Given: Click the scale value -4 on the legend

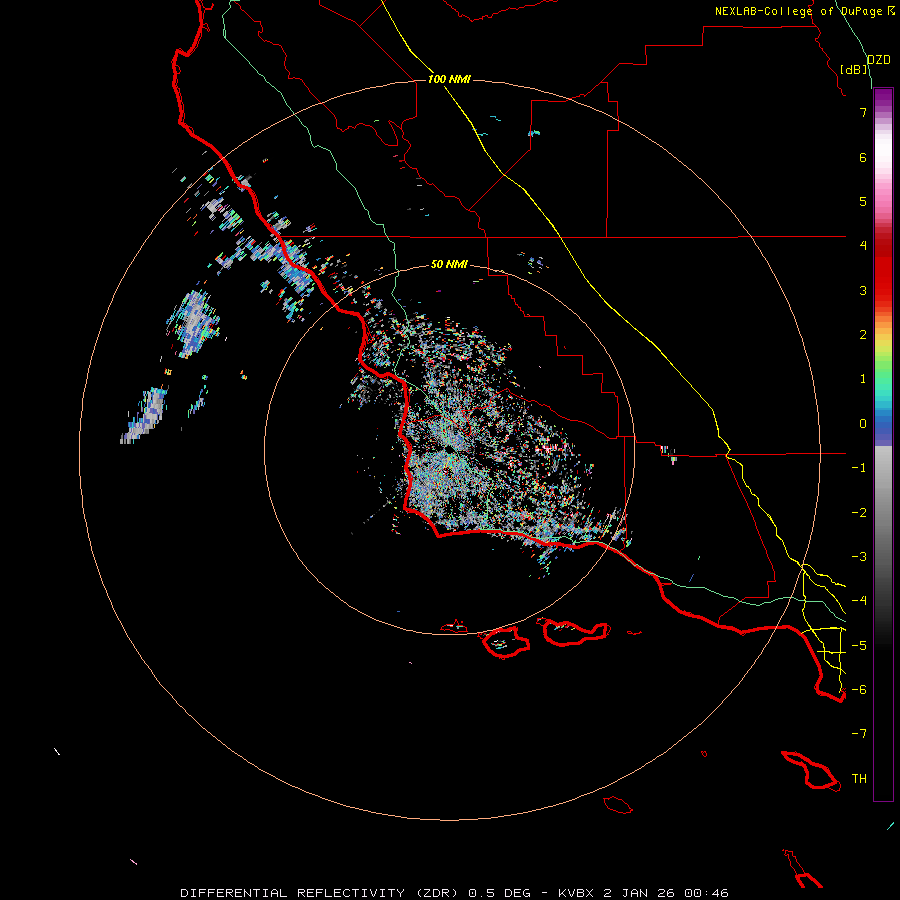Looking at the screenshot, I should 859,601.
